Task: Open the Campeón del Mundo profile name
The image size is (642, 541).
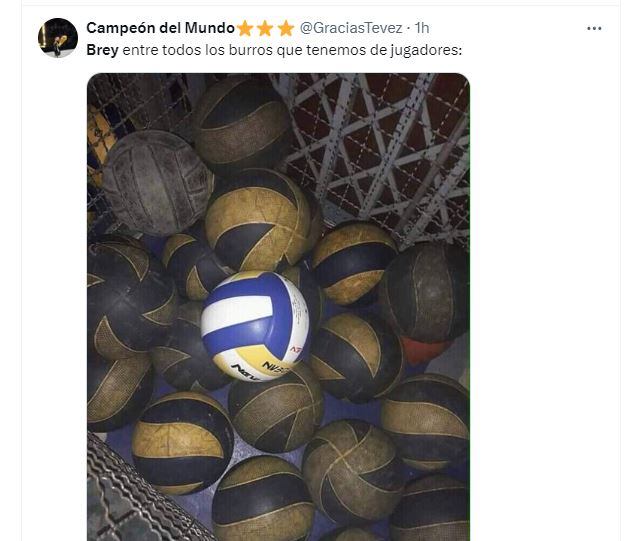Action: pos(160,28)
